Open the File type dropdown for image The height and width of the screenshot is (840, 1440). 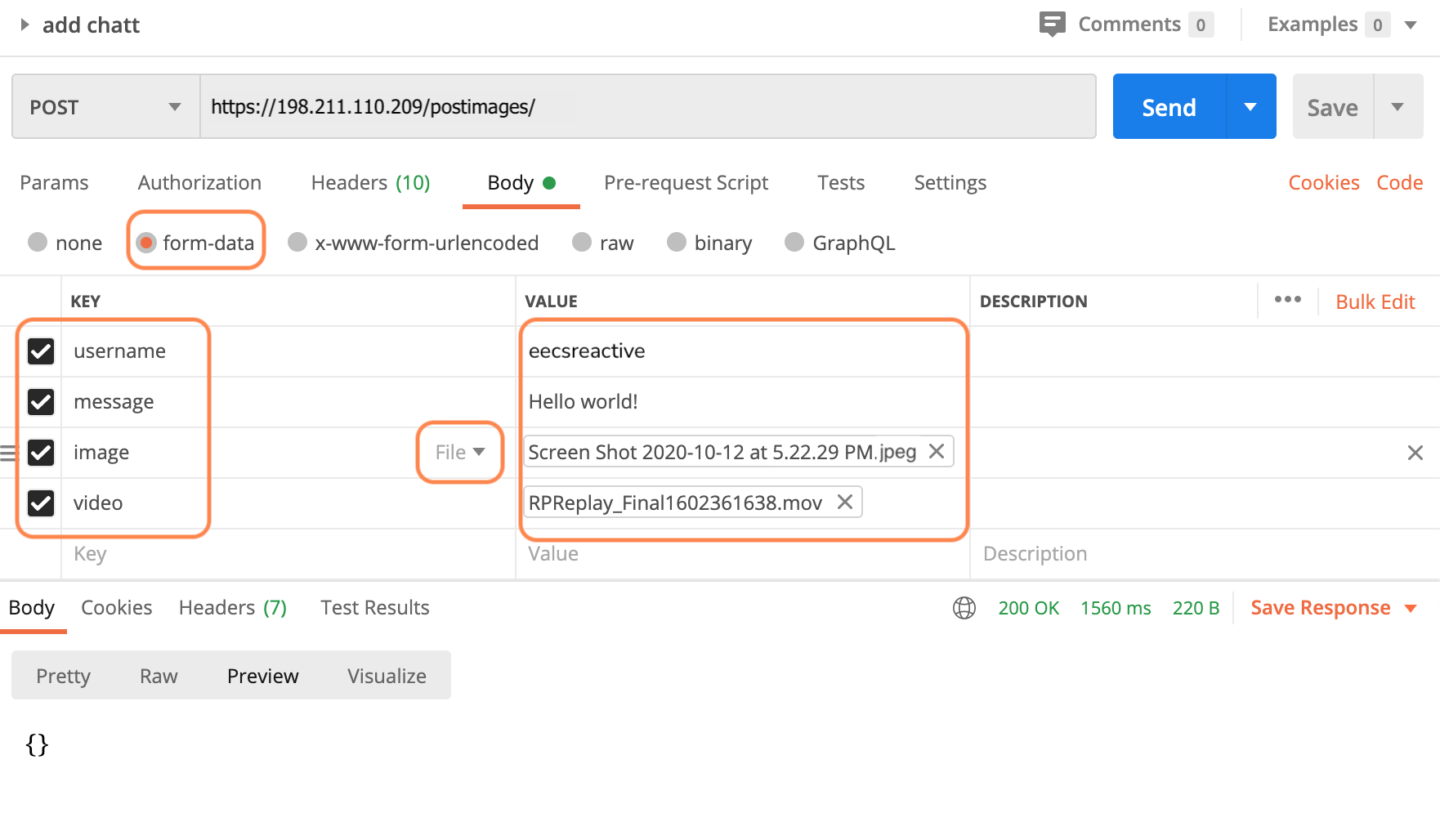460,452
